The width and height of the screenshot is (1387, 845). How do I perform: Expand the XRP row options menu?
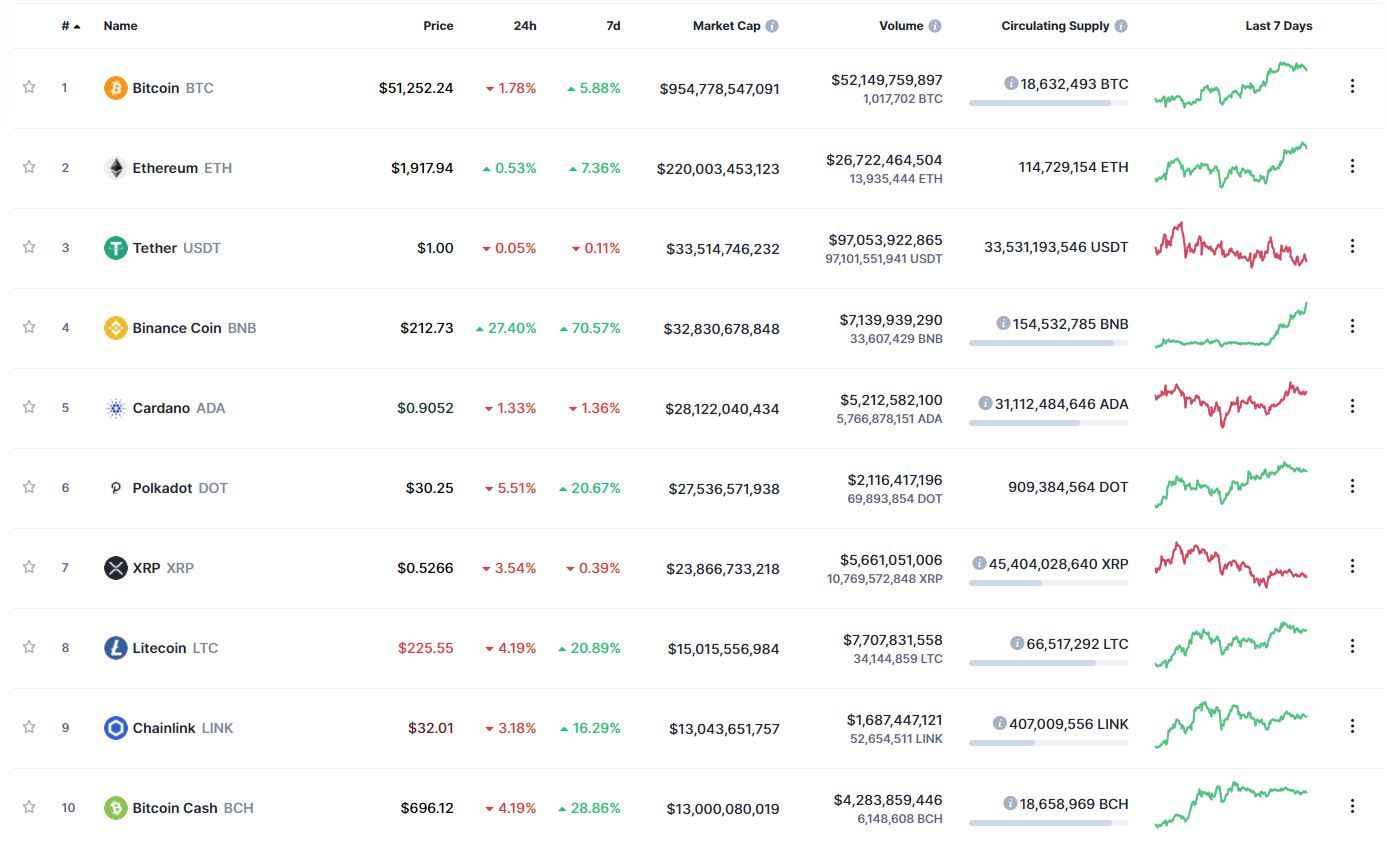[x=1352, y=567]
